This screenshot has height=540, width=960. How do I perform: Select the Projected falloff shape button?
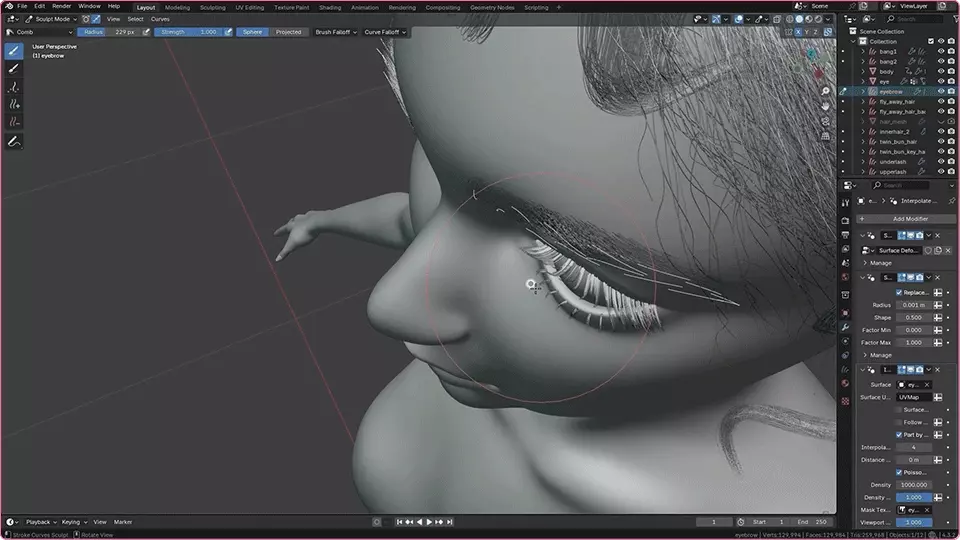[x=288, y=32]
